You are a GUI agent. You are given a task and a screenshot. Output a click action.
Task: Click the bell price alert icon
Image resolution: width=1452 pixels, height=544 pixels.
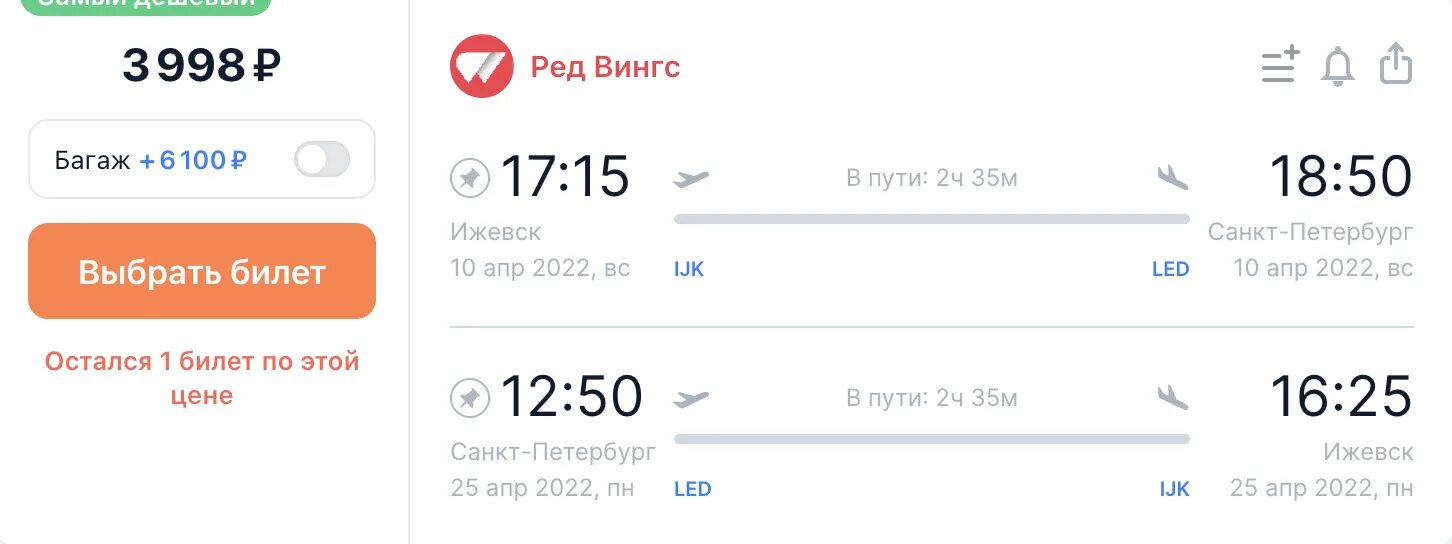(x=1338, y=67)
